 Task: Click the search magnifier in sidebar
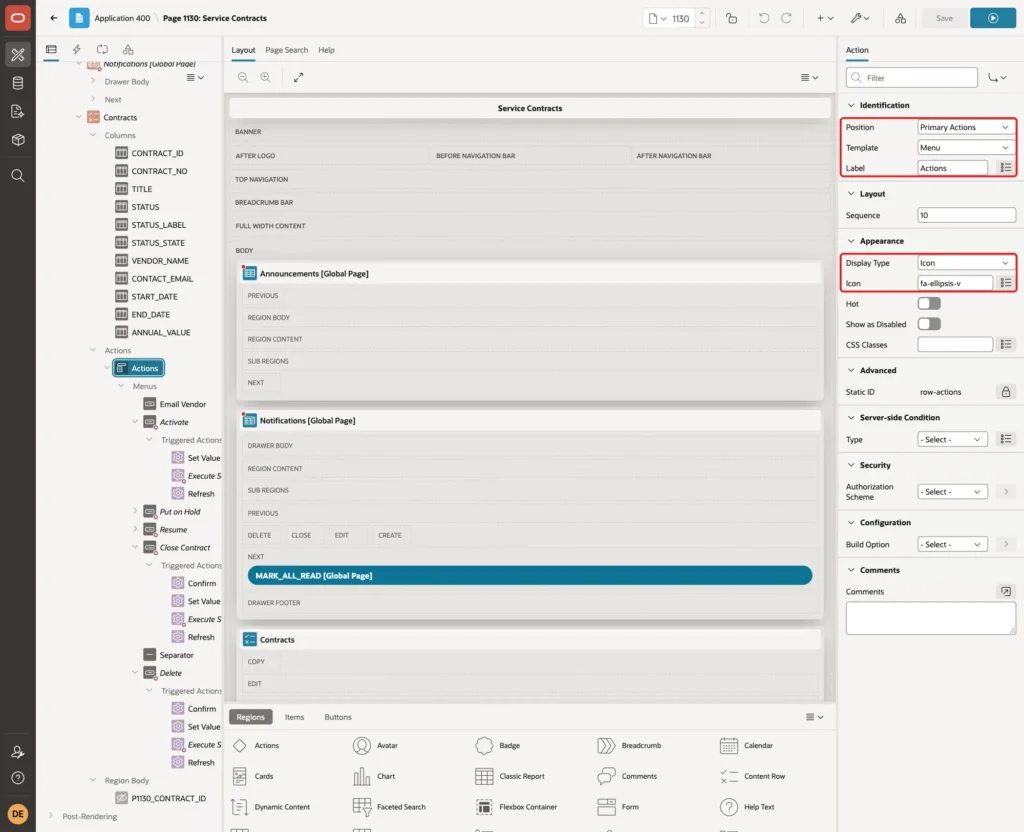point(18,176)
